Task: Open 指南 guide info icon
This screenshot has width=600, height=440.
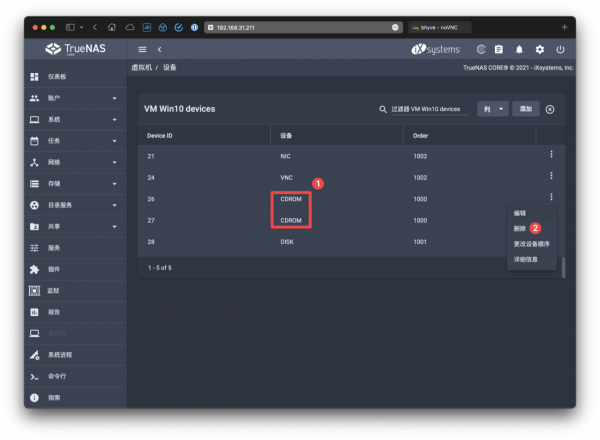Action: pos(34,398)
